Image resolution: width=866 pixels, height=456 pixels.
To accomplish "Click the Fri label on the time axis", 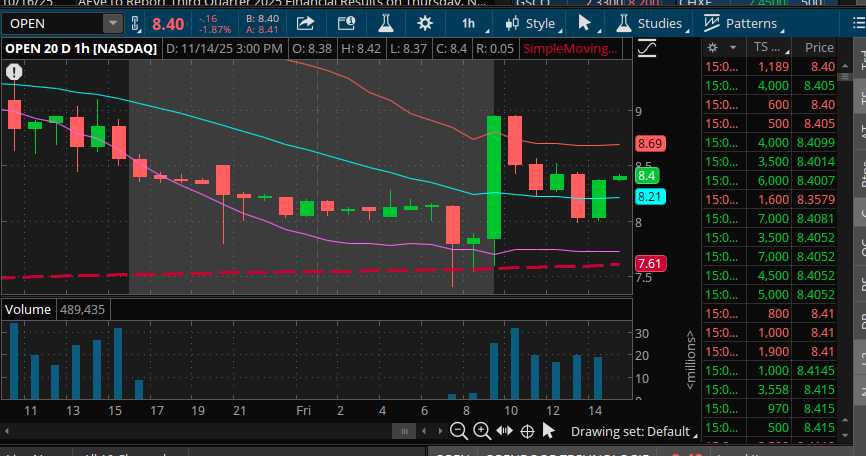I will pyautogui.click(x=303, y=411).
